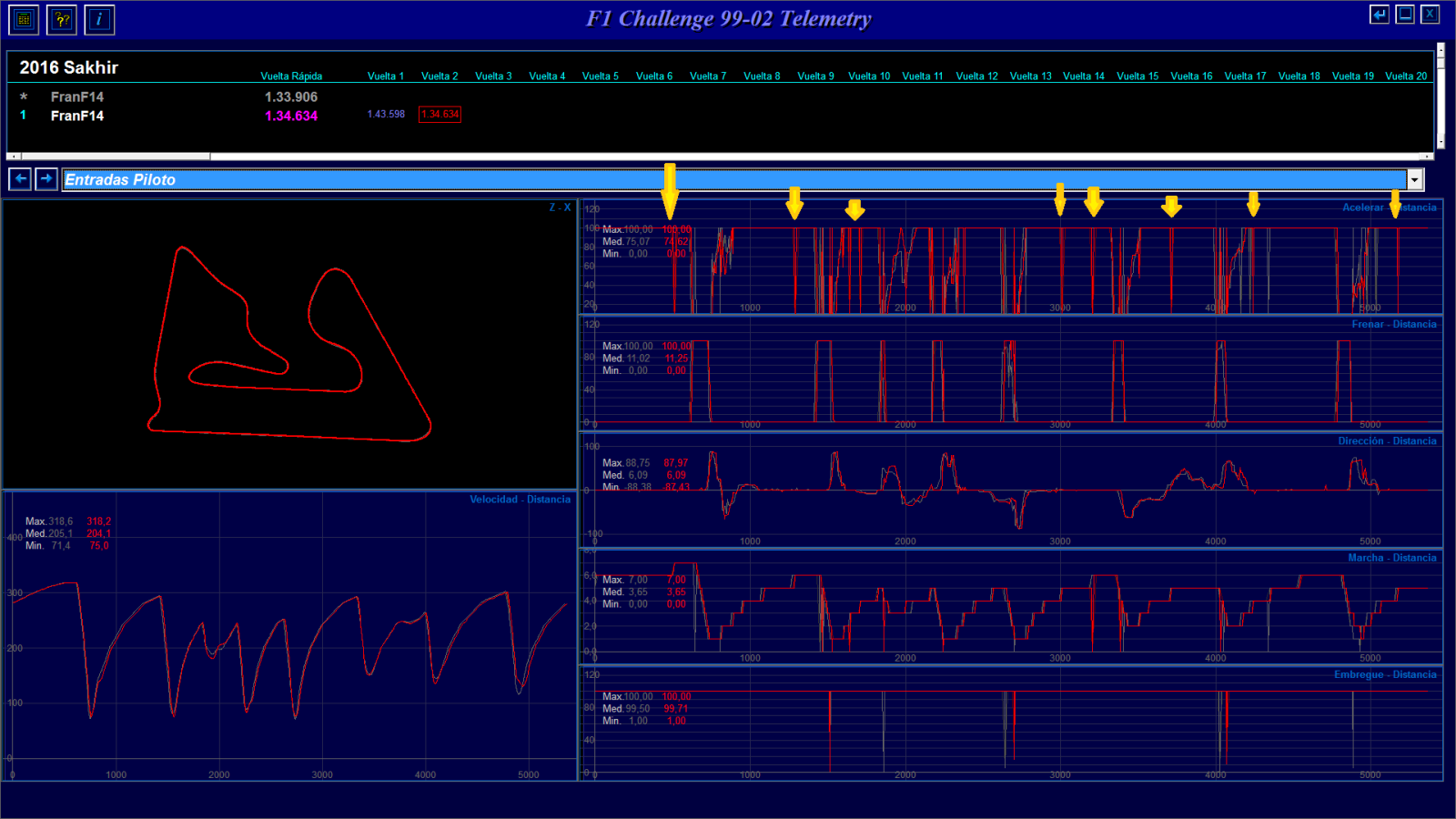Click the Frenar - Distancia chart title
This screenshot has height=819, width=1456.
[1393, 324]
